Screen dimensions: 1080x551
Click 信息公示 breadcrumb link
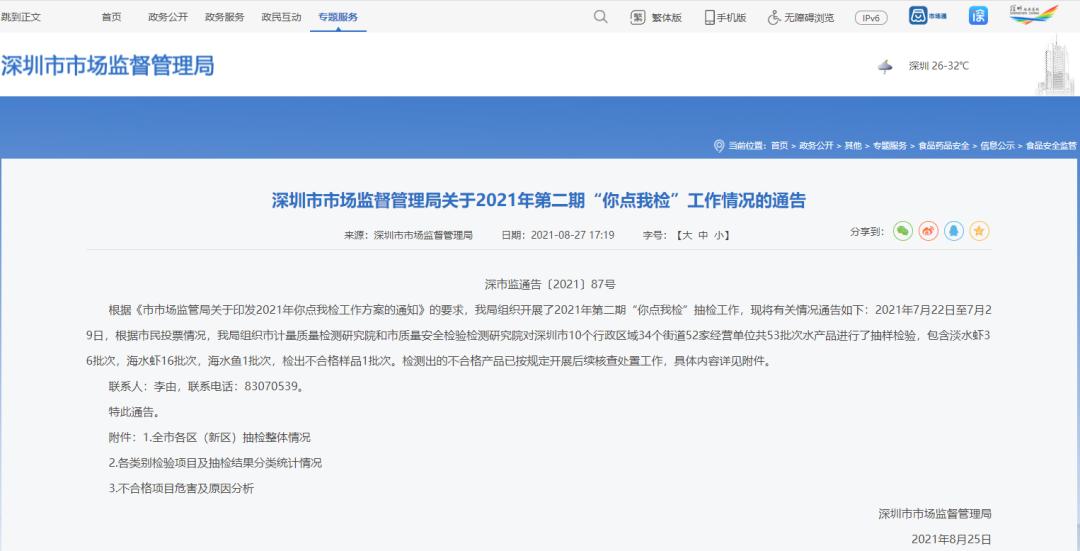coord(997,146)
